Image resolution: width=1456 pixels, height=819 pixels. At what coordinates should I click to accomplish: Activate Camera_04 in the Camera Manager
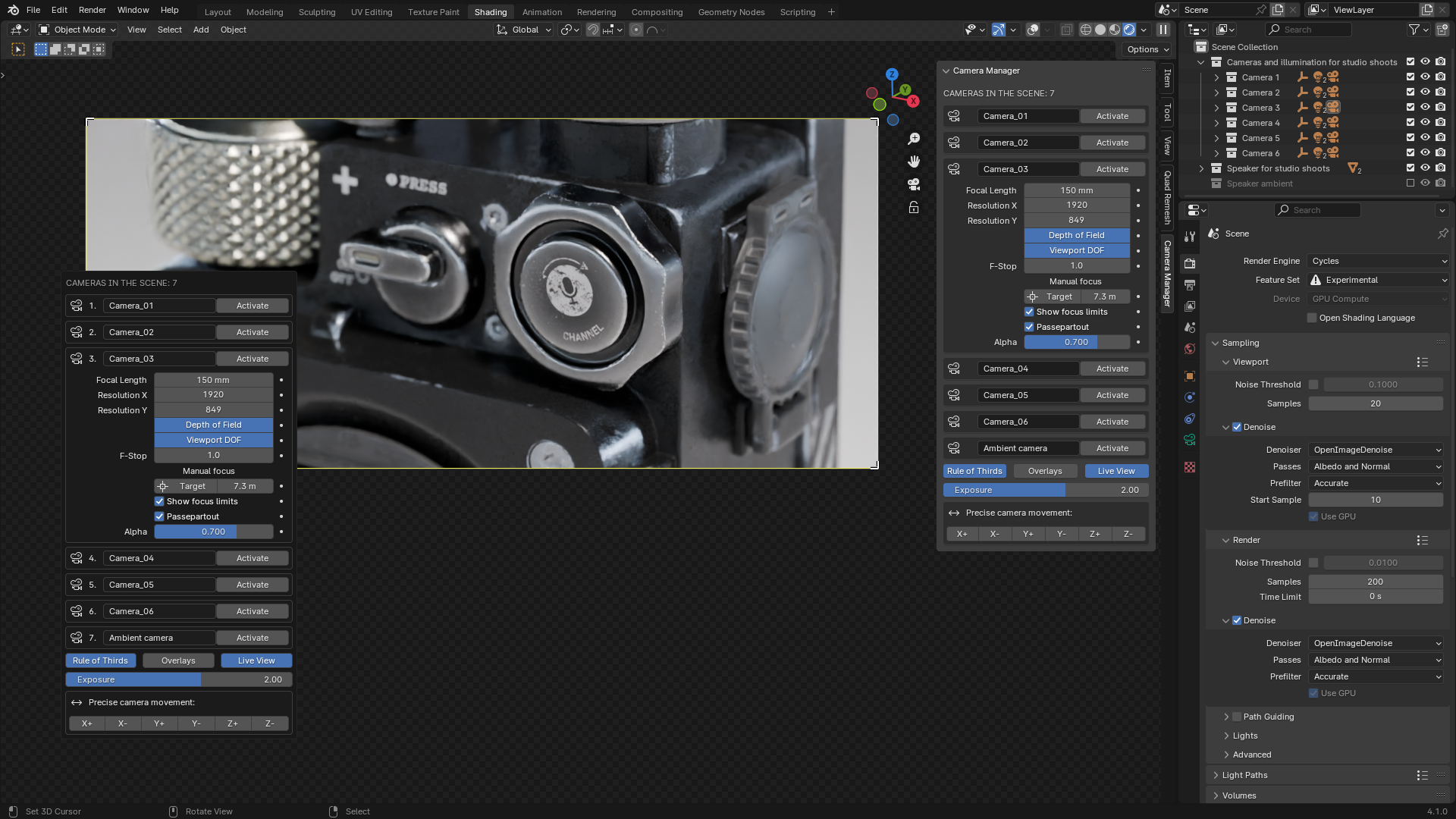1112,369
